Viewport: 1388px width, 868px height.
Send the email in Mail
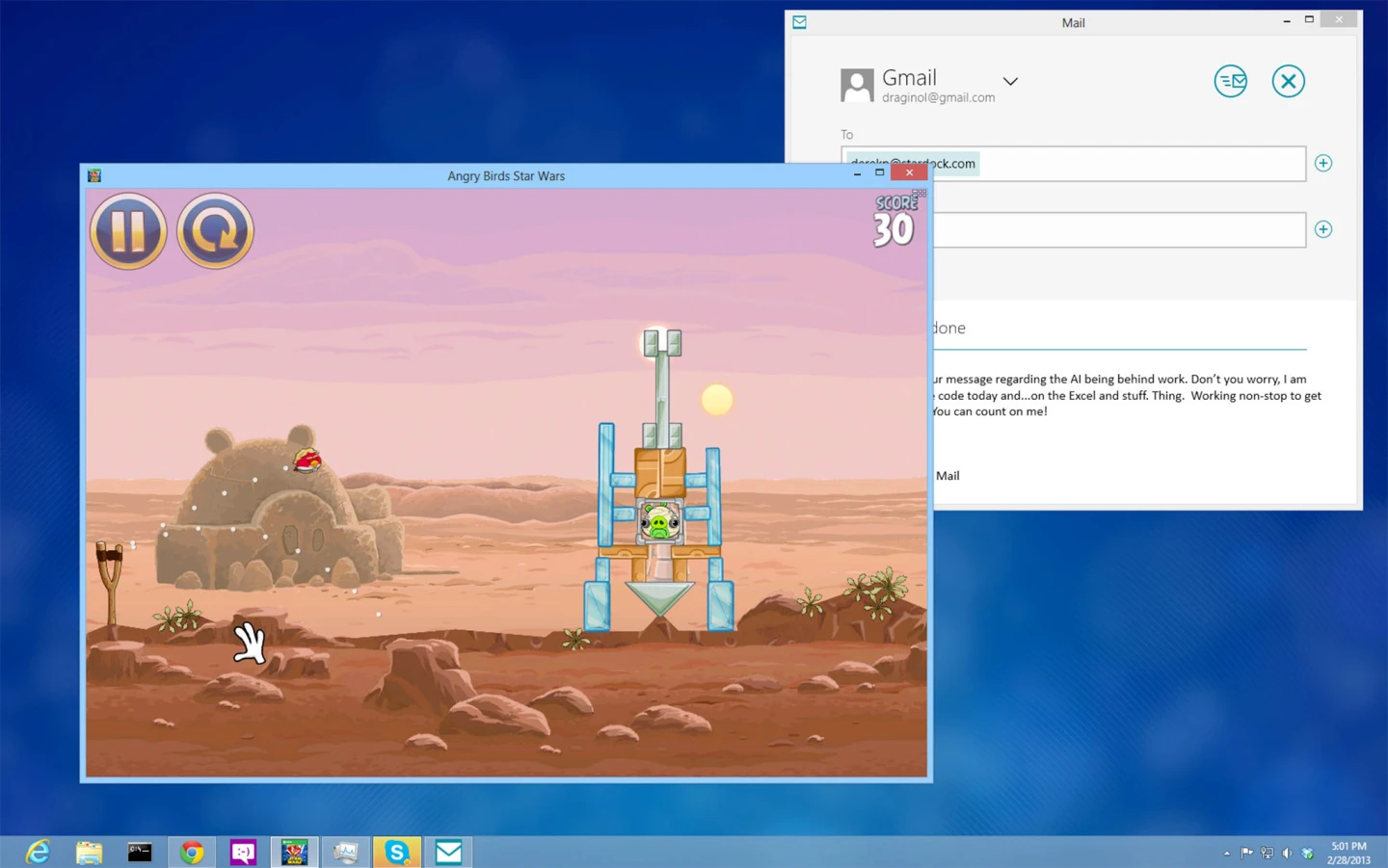click(x=1231, y=81)
